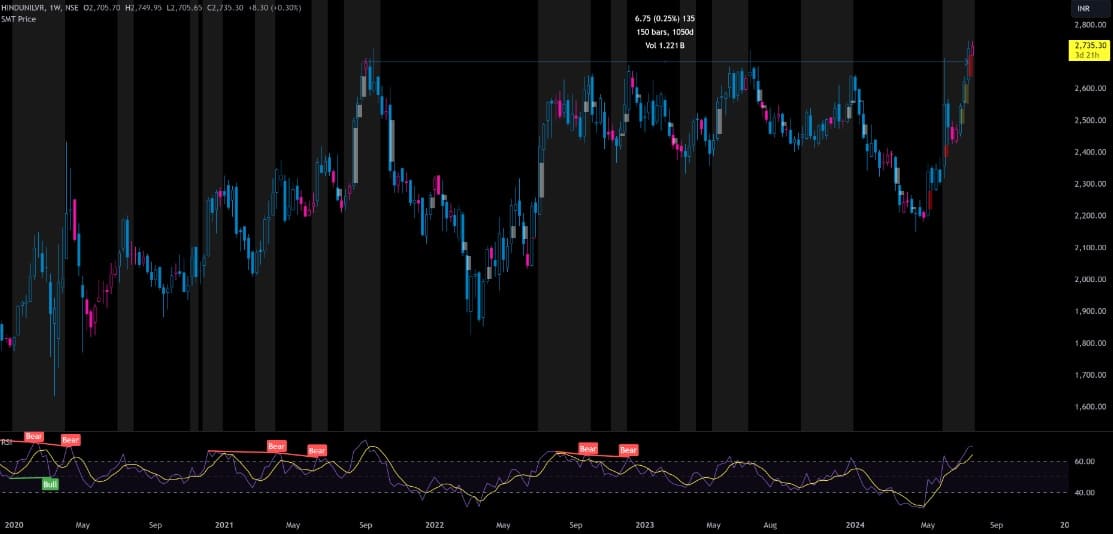Open the INR currency selector
This screenshot has width=1113, height=534.
tap(1082, 8)
